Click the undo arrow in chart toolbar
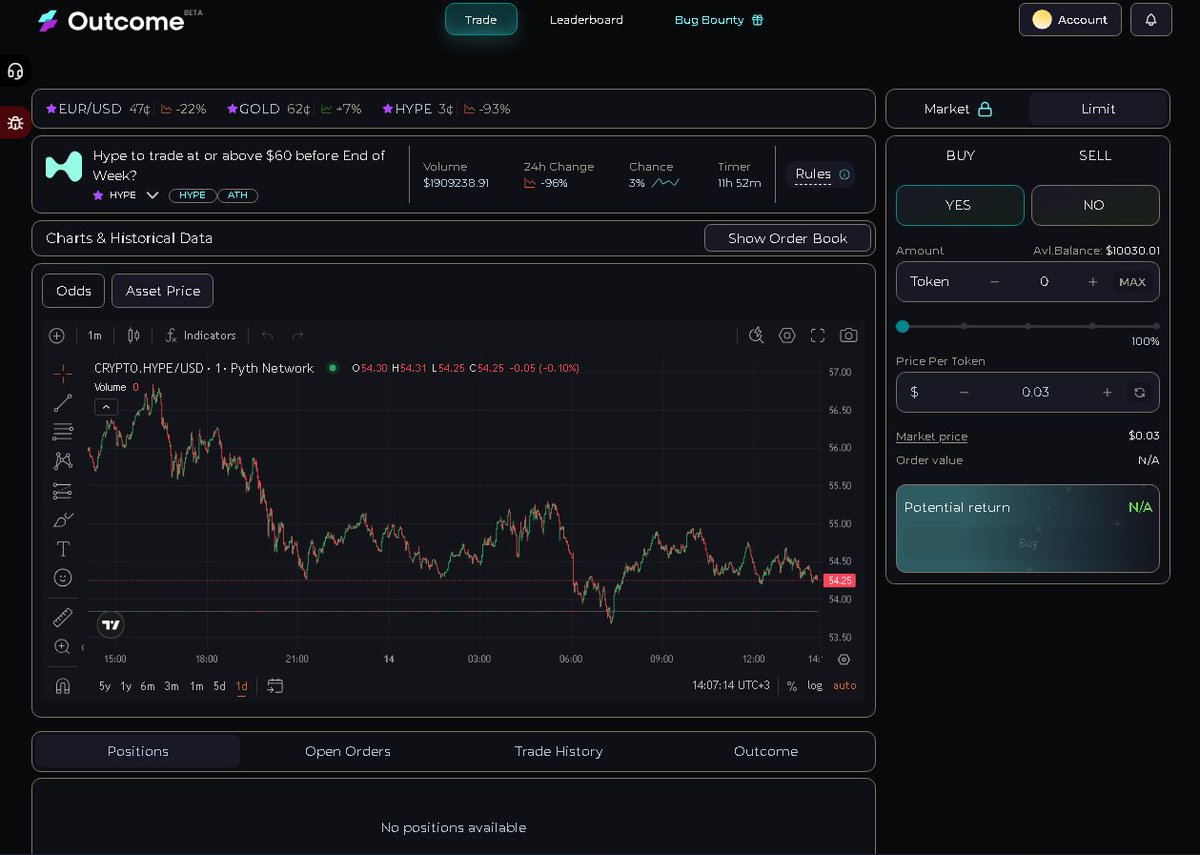 coord(267,336)
